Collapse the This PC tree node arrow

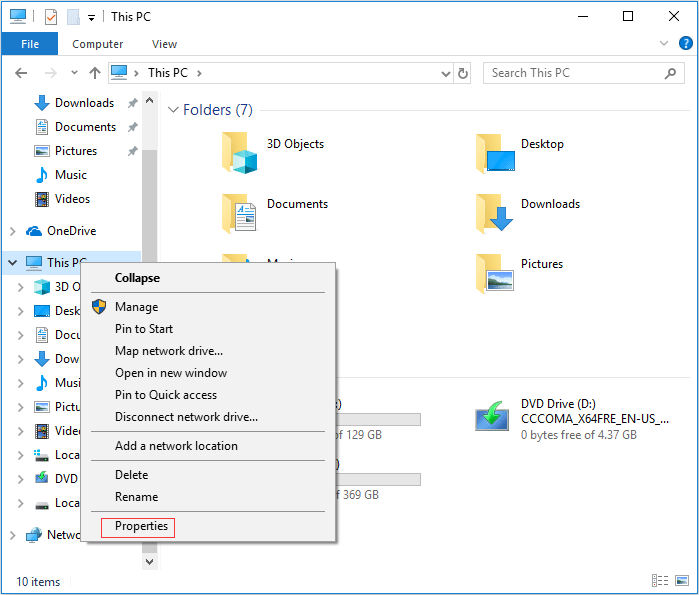pos(12,263)
